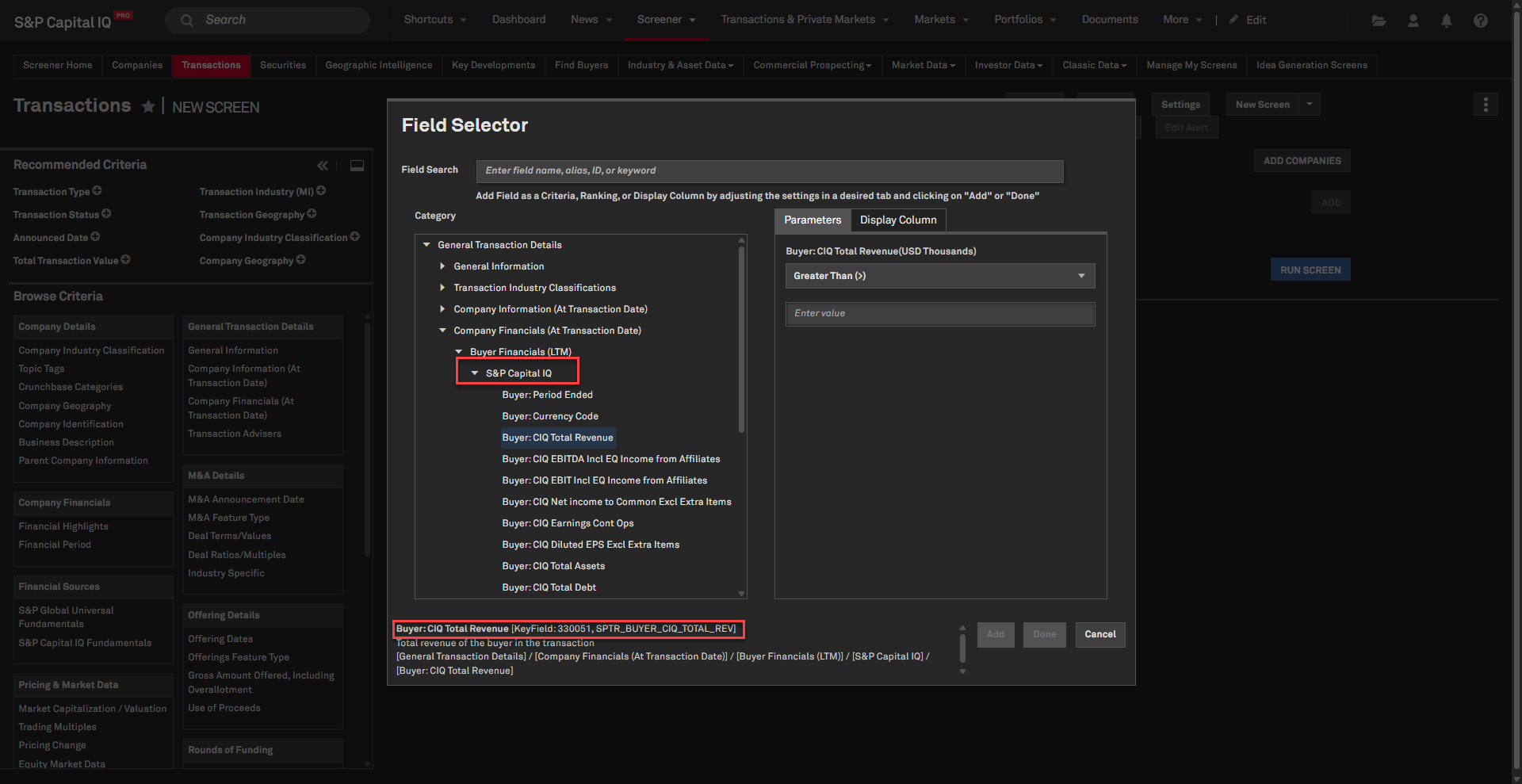
Task: Click the Enter value input field
Action: (x=940, y=314)
